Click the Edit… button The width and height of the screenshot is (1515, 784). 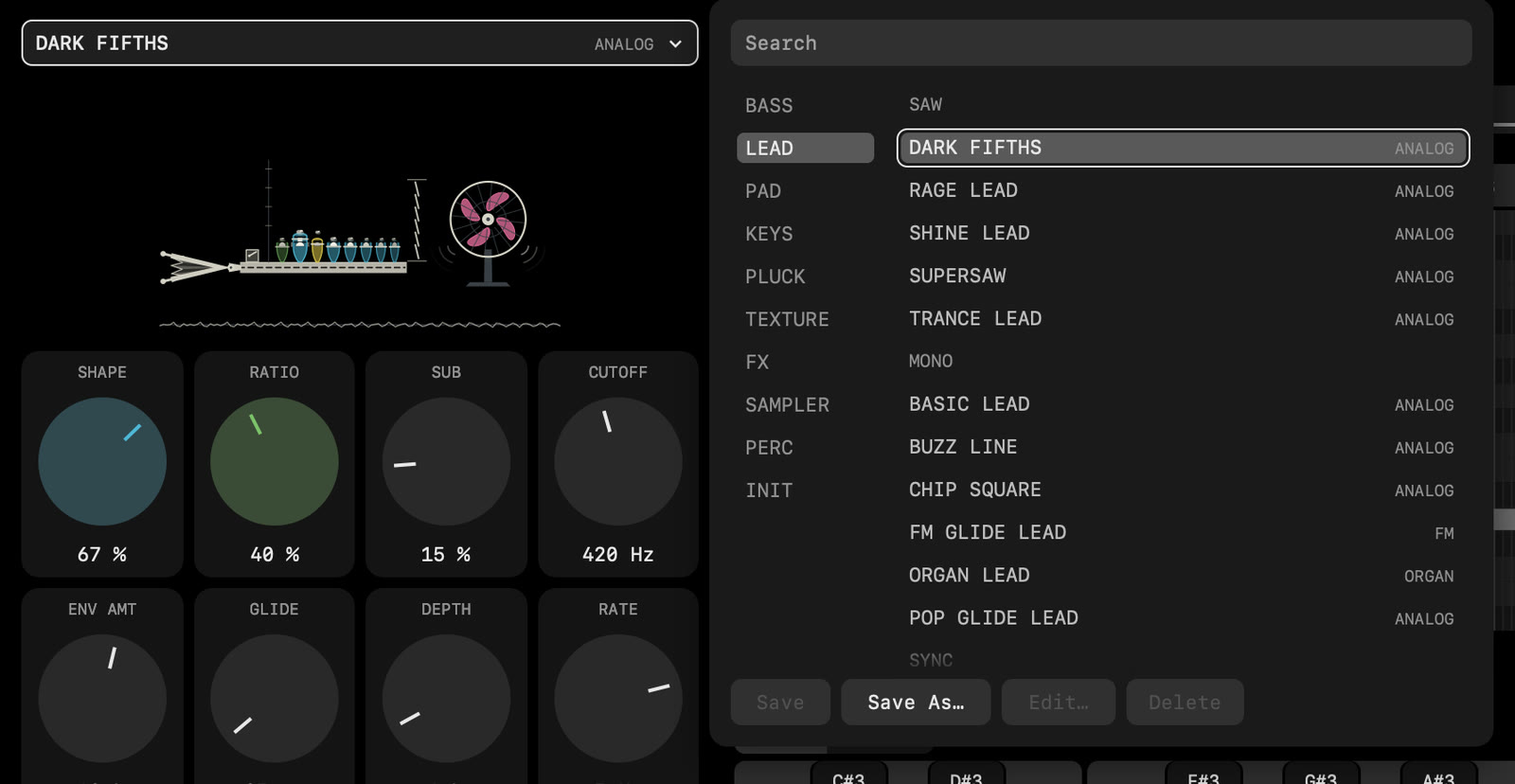tap(1059, 702)
